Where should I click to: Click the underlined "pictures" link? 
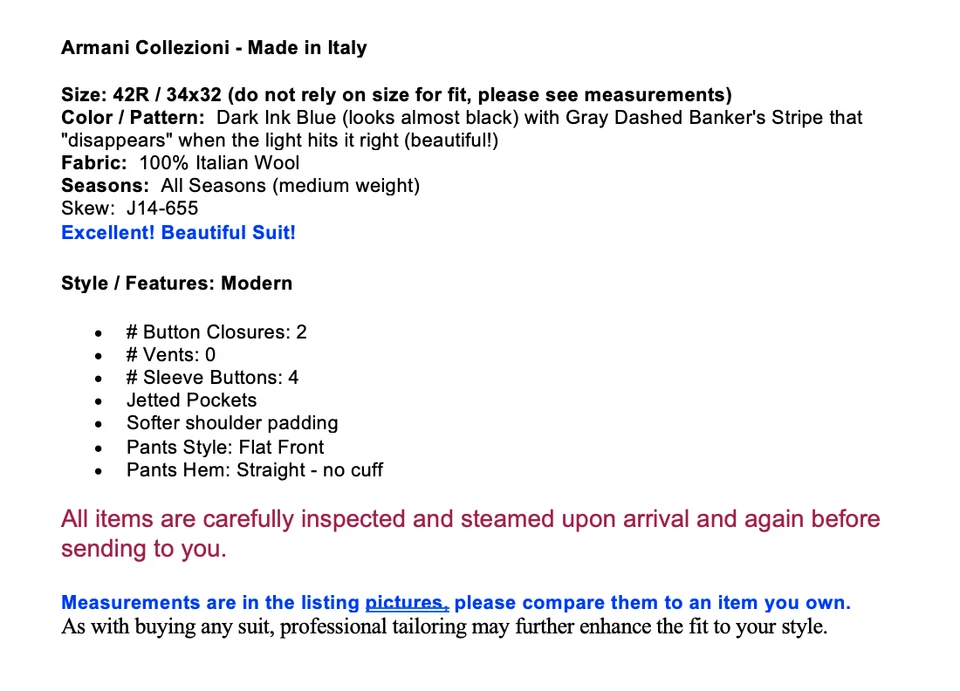(x=405, y=603)
